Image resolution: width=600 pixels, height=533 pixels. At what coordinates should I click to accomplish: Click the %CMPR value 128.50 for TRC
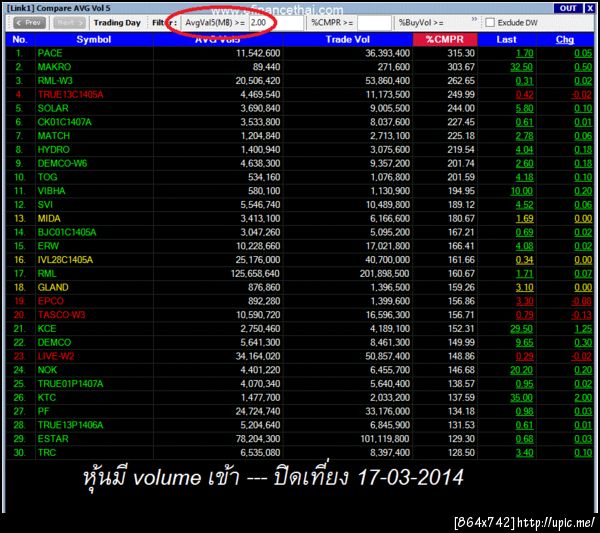461,453
